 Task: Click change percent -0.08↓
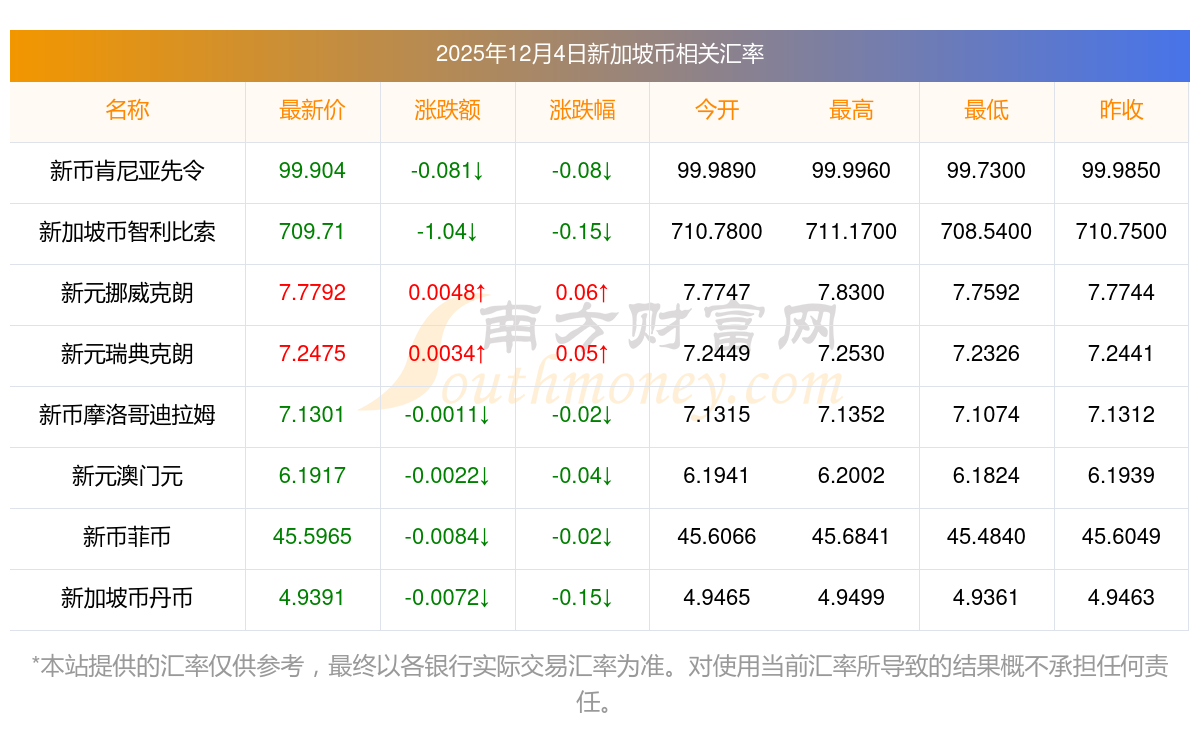tap(582, 171)
